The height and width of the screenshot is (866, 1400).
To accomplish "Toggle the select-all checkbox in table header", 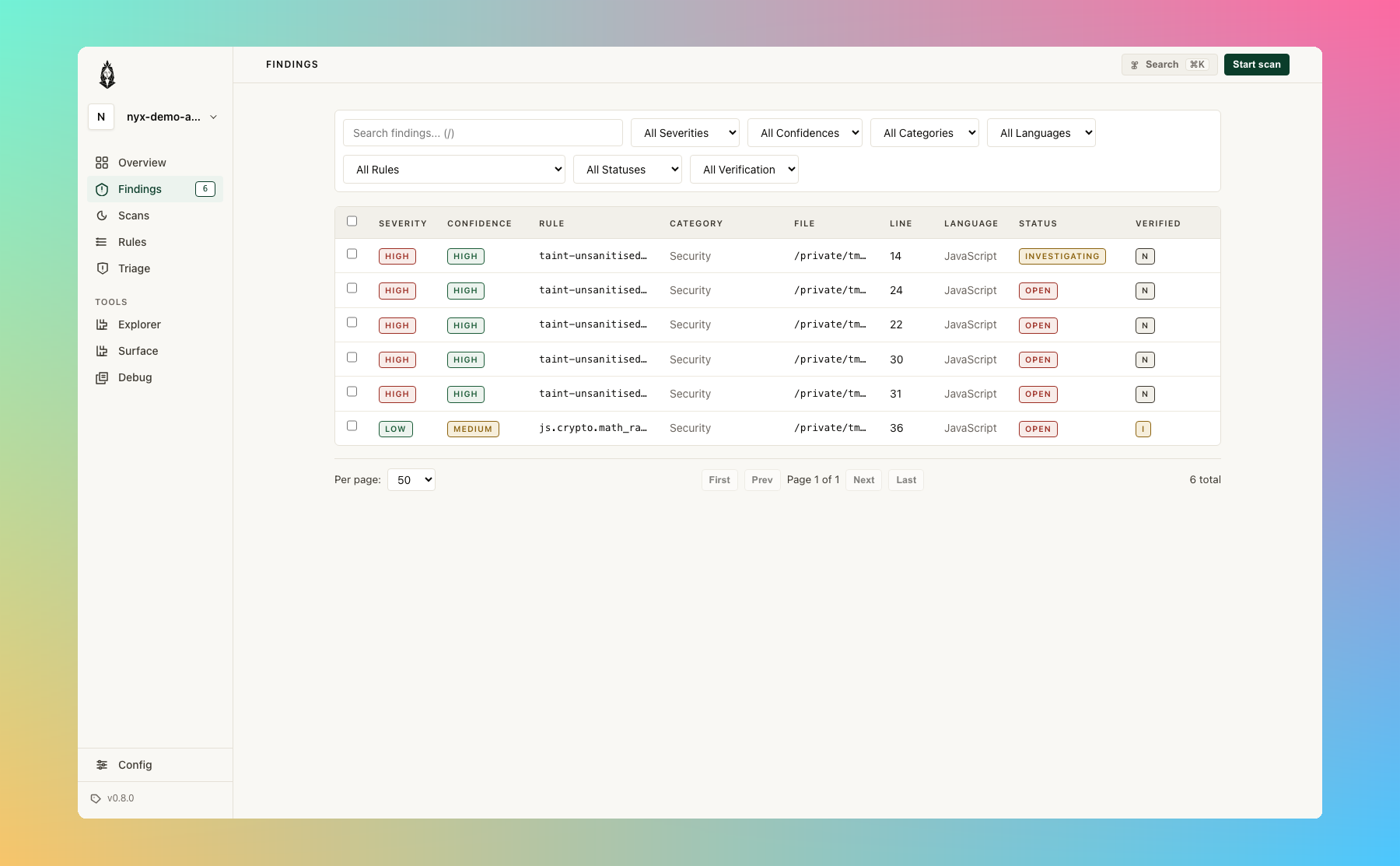I will tap(352, 221).
